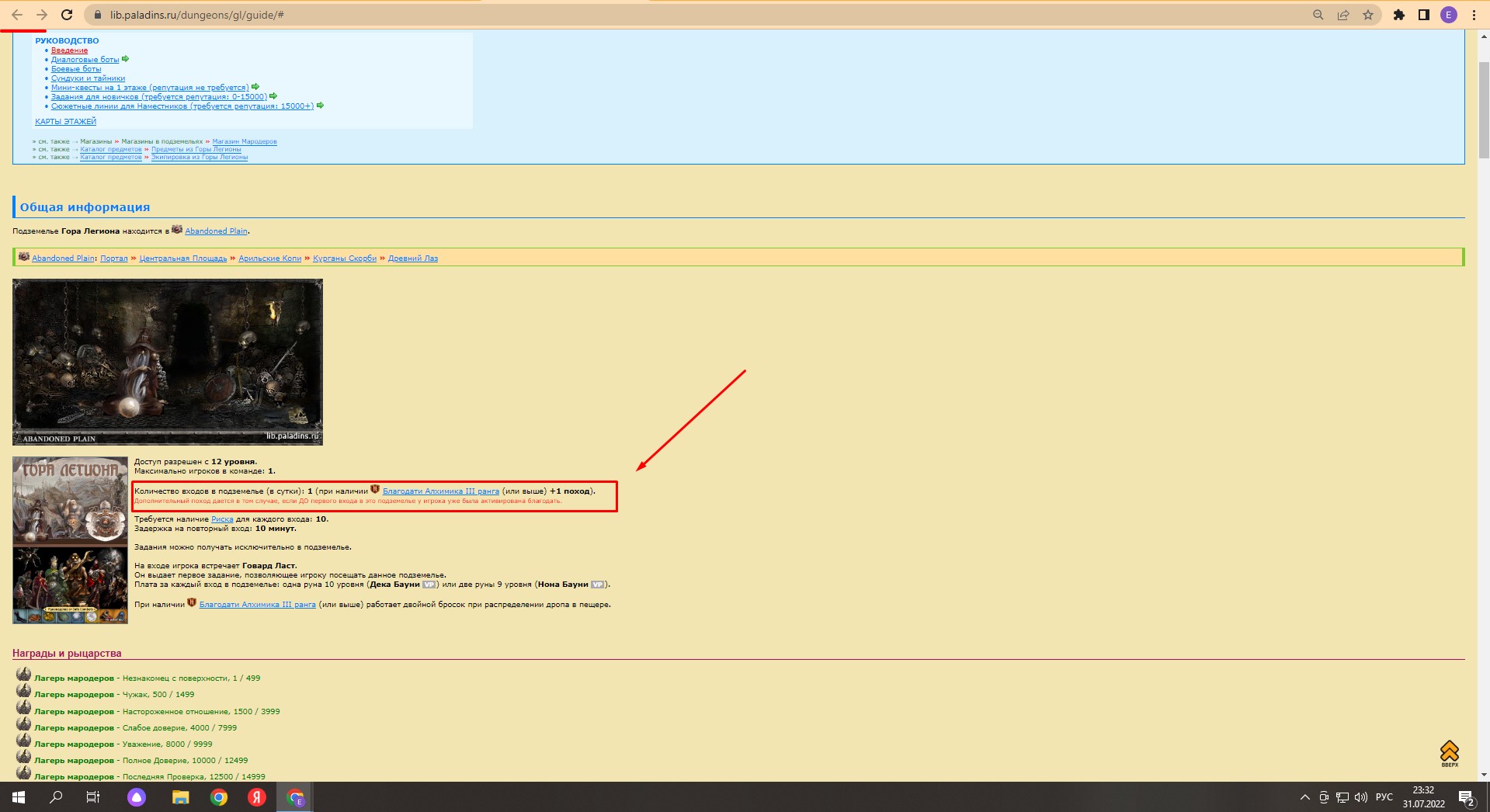Open File Explorer from the taskbar
Viewport: 1490px width, 812px height.
180,797
